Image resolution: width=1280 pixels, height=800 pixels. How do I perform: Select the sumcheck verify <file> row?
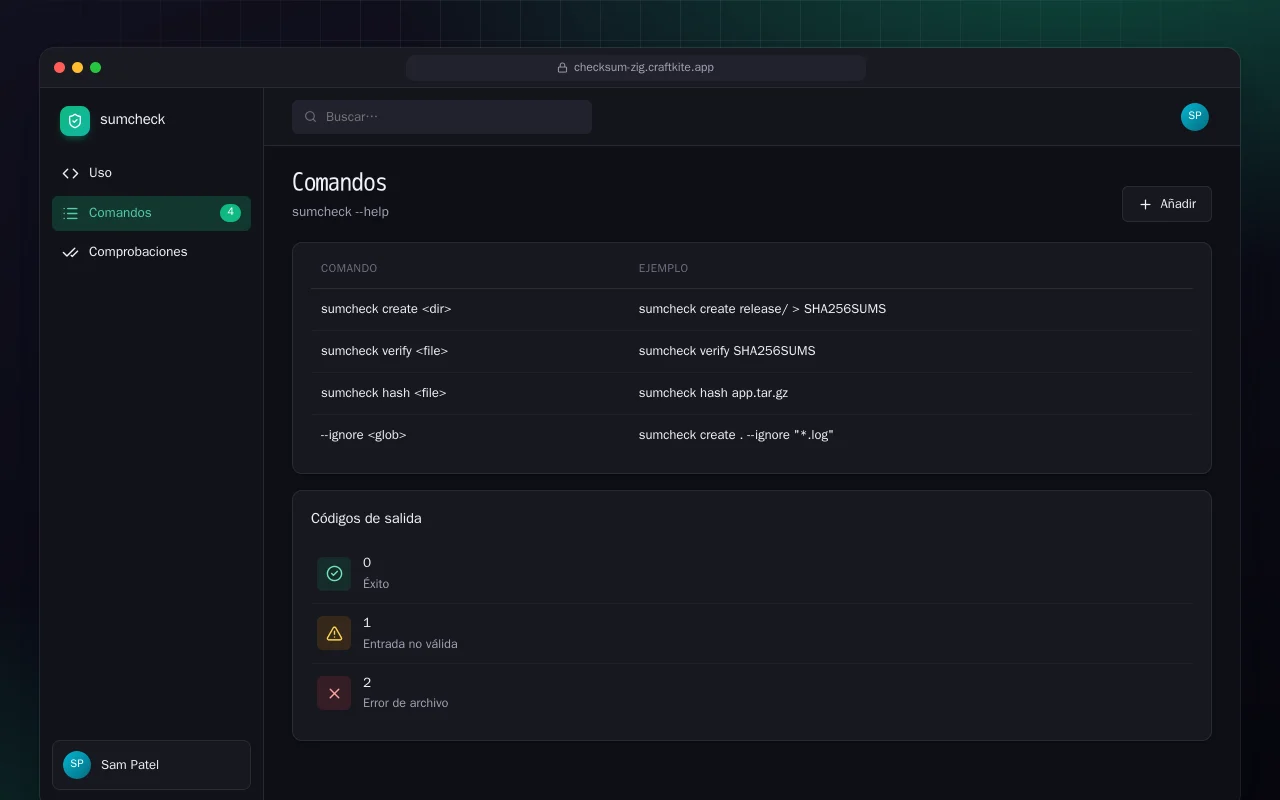[x=752, y=351]
